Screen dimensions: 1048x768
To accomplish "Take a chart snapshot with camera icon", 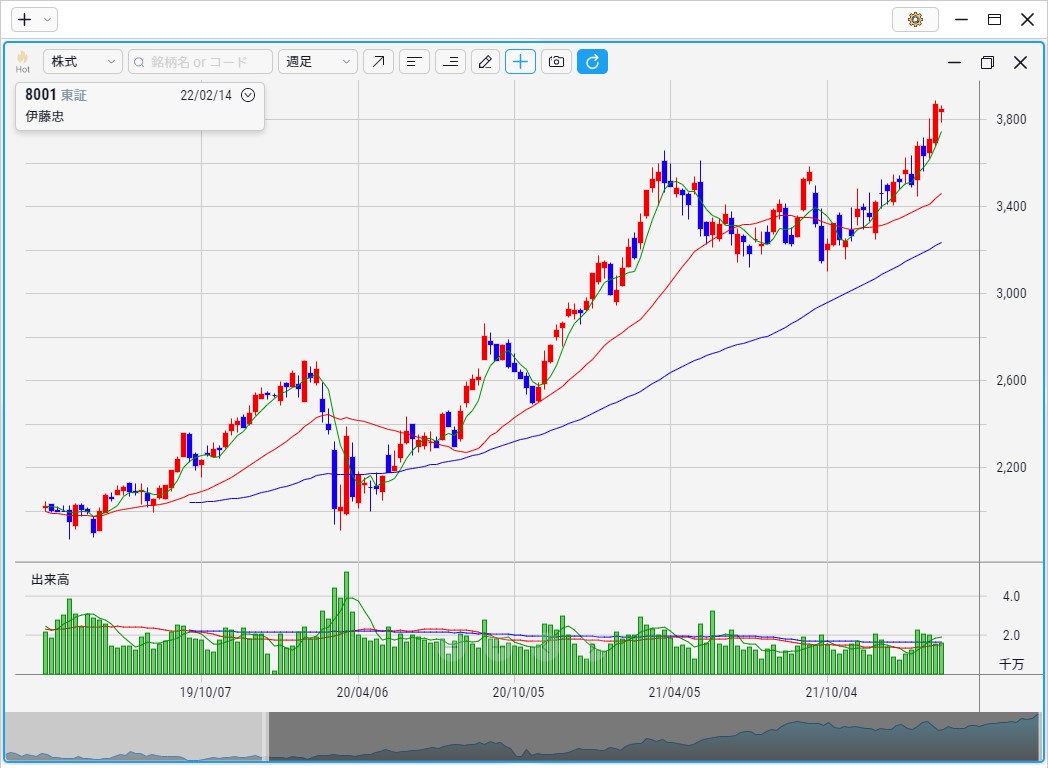I will point(557,62).
